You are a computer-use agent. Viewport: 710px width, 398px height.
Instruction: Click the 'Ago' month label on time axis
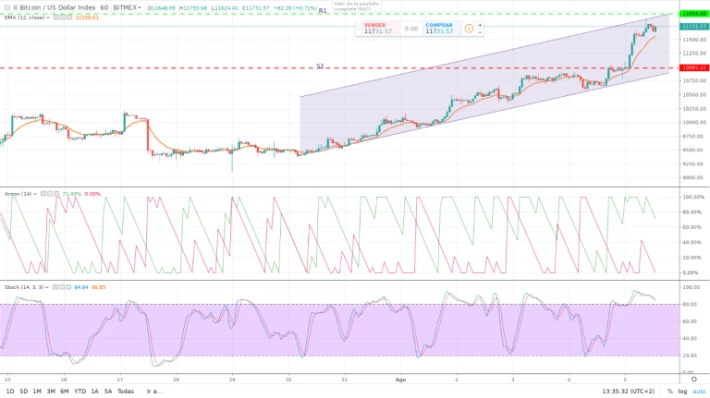click(400, 380)
